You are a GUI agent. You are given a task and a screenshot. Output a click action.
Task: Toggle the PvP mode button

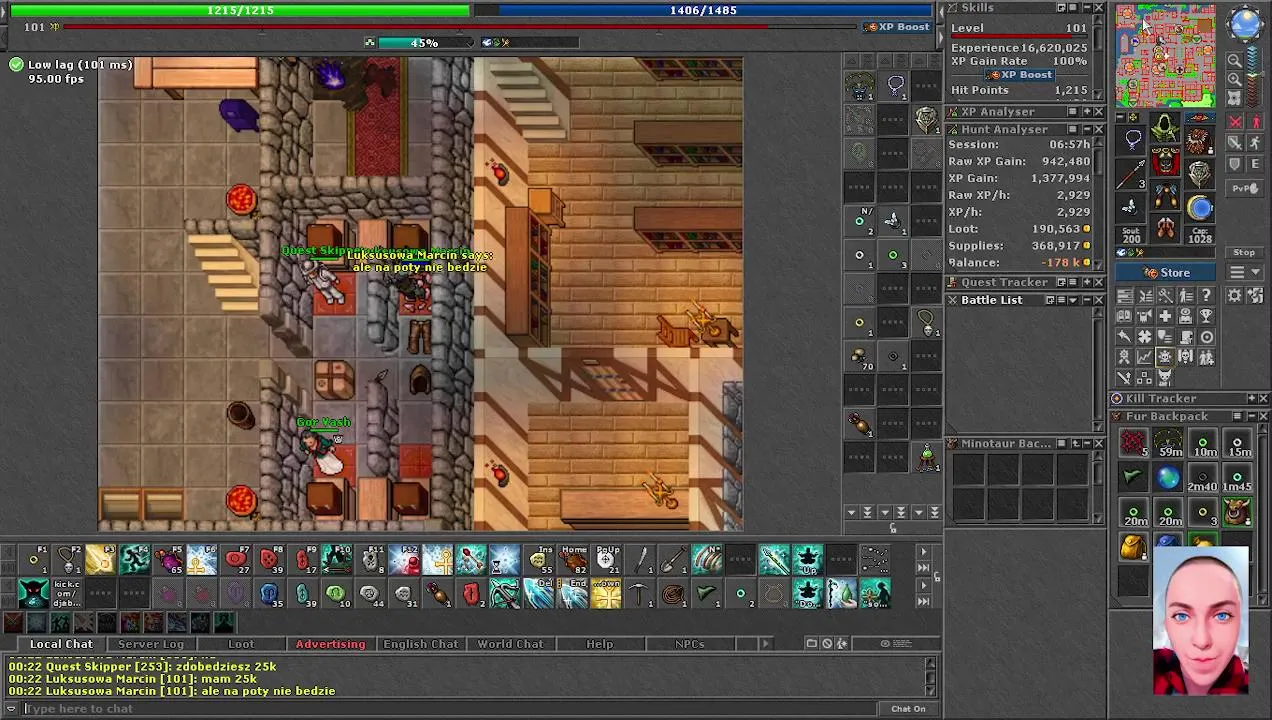[x=1244, y=188]
